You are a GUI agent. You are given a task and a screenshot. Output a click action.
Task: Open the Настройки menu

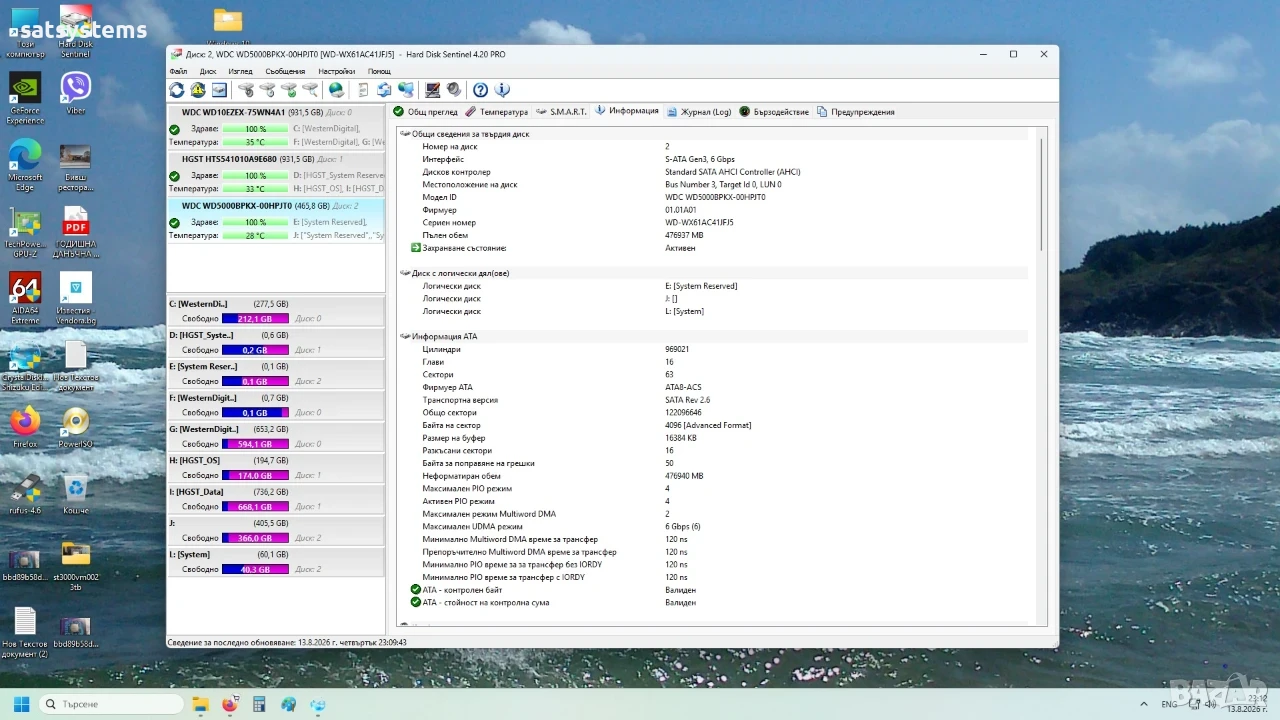(336, 71)
